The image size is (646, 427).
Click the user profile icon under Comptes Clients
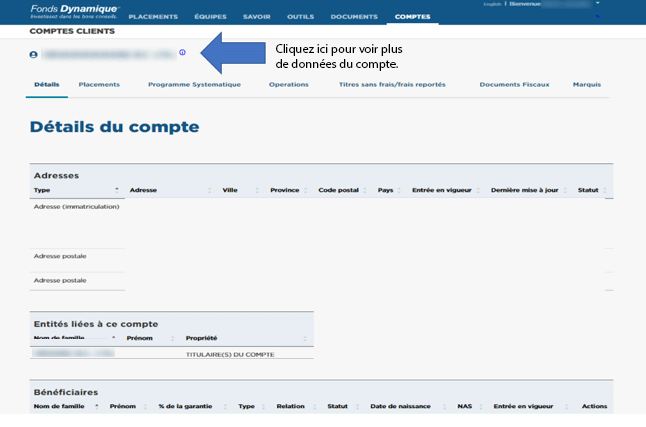[33, 53]
